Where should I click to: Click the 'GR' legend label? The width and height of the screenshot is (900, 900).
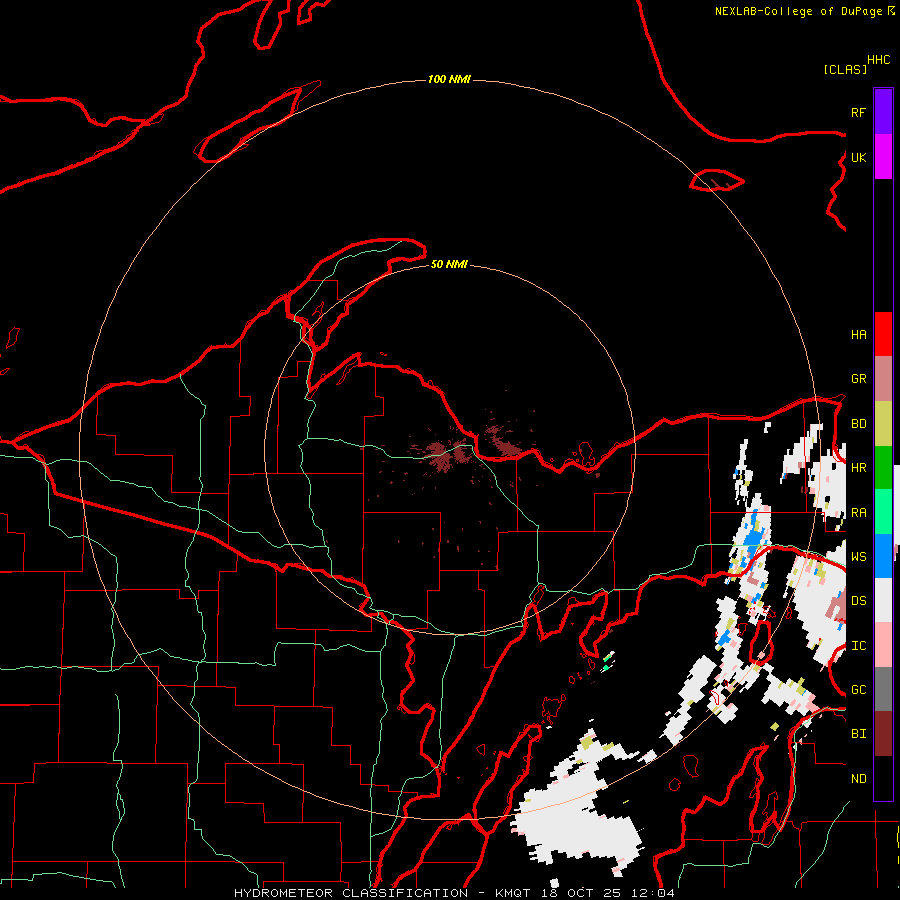coord(858,379)
